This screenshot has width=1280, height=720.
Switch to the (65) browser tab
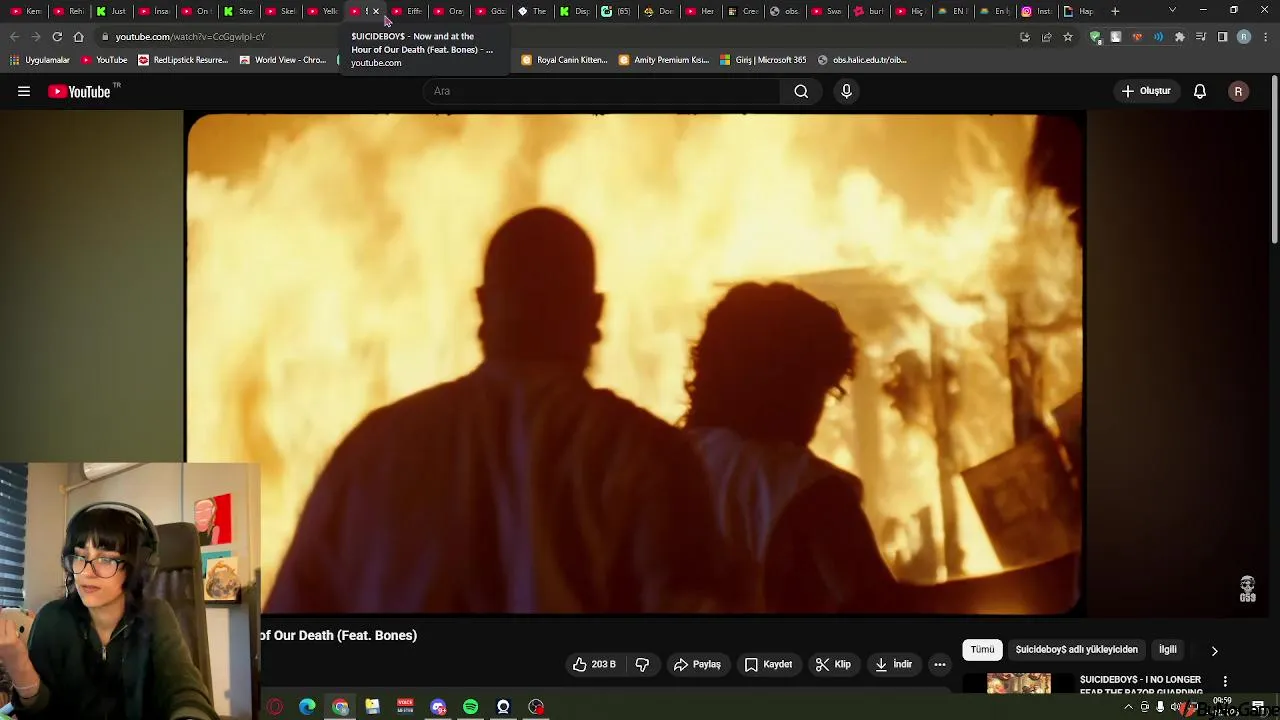[615, 11]
